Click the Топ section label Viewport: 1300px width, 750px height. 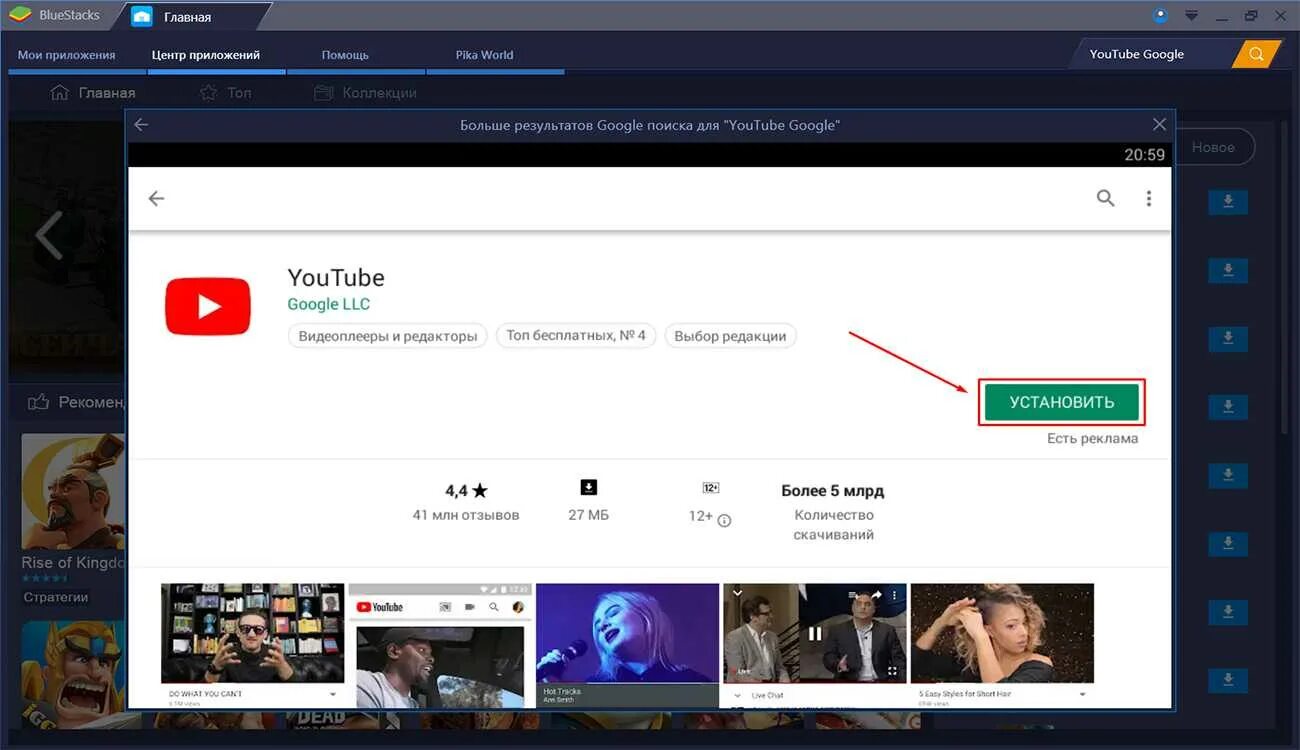click(x=239, y=92)
